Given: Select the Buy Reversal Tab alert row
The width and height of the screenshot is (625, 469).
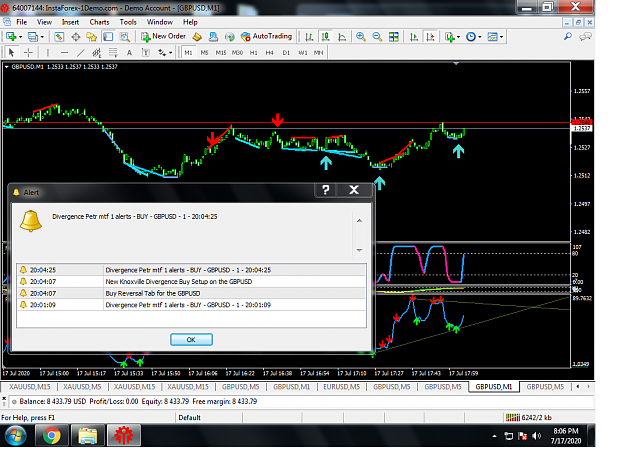Looking at the screenshot, I should [191, 293].
